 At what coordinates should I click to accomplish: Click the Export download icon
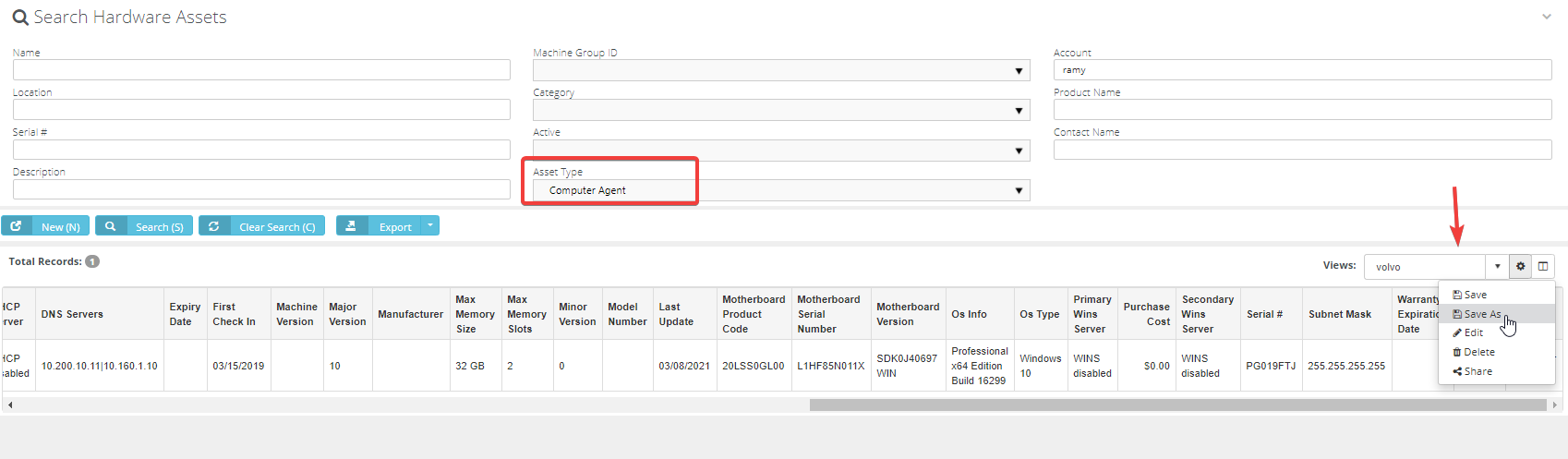[351, 226]
